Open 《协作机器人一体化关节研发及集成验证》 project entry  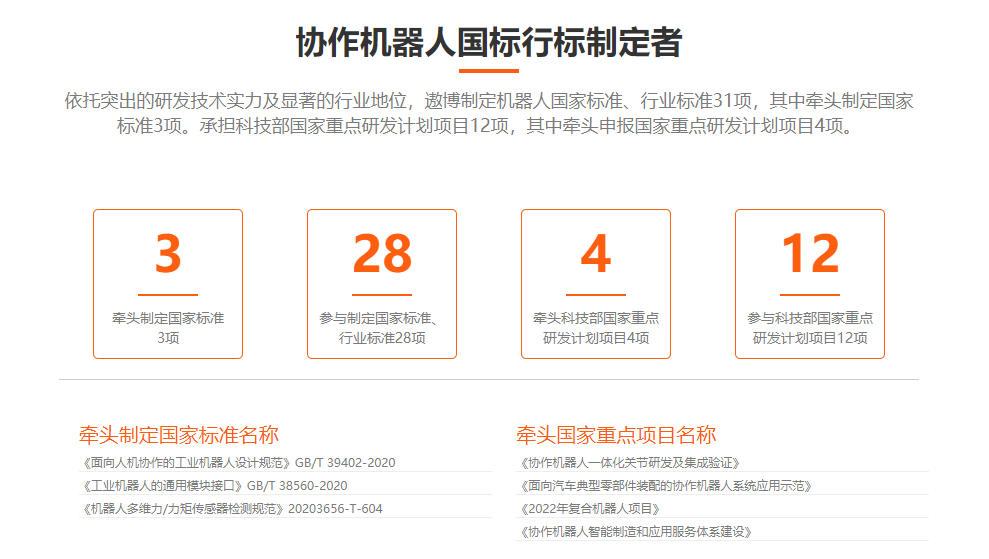click(x=630, y=463)
